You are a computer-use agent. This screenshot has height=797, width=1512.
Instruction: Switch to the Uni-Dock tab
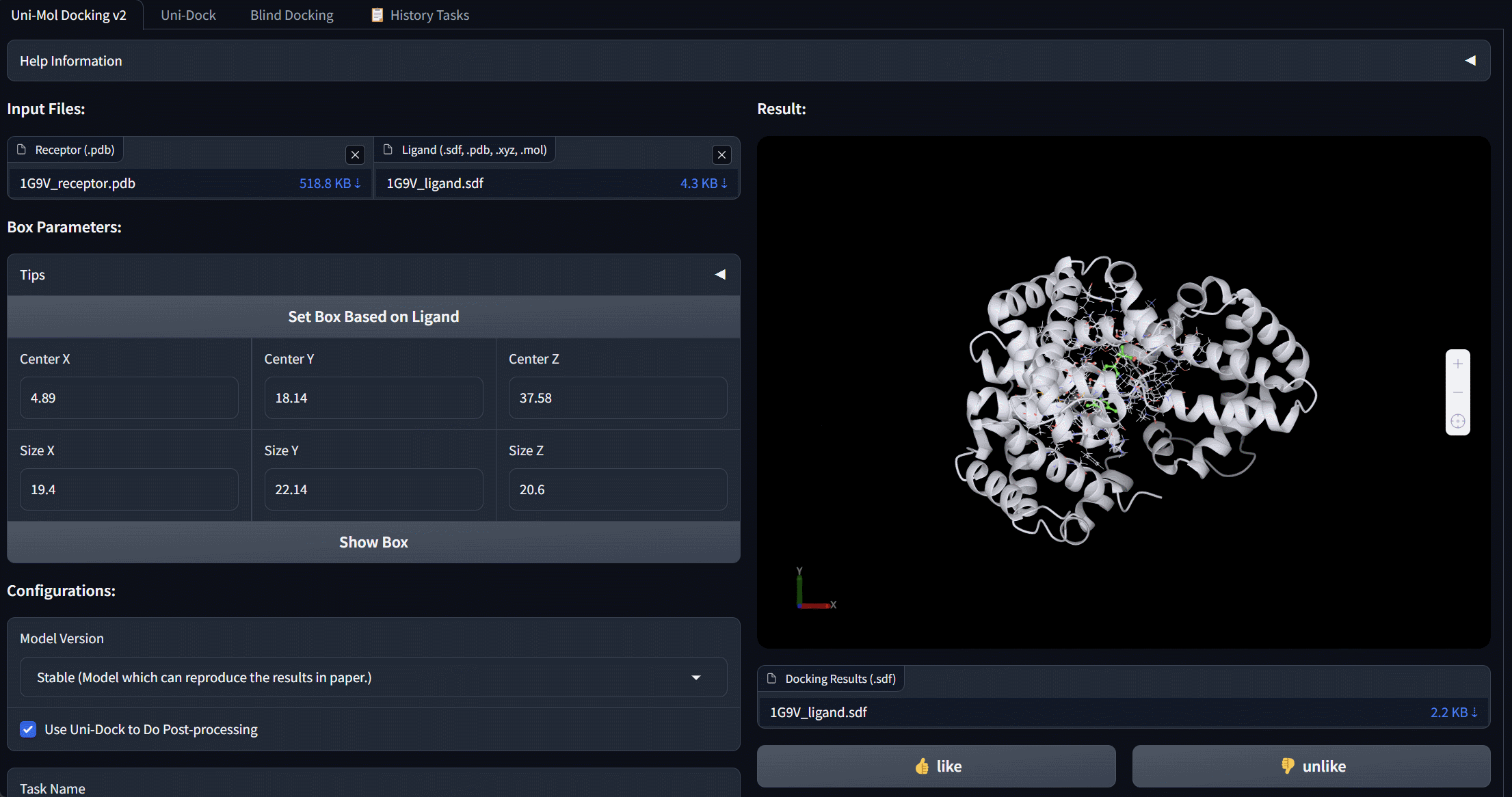[x=188, y=15]
